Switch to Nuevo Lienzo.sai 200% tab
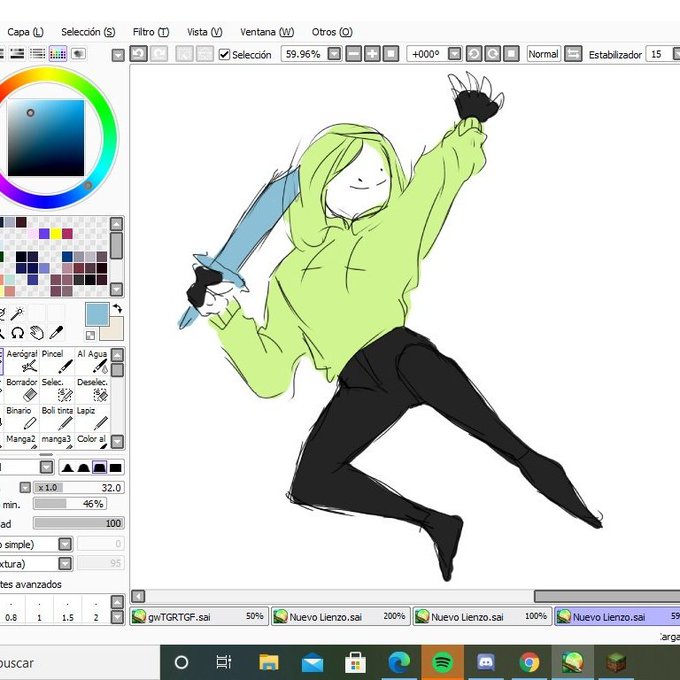 tap(340, 616)
